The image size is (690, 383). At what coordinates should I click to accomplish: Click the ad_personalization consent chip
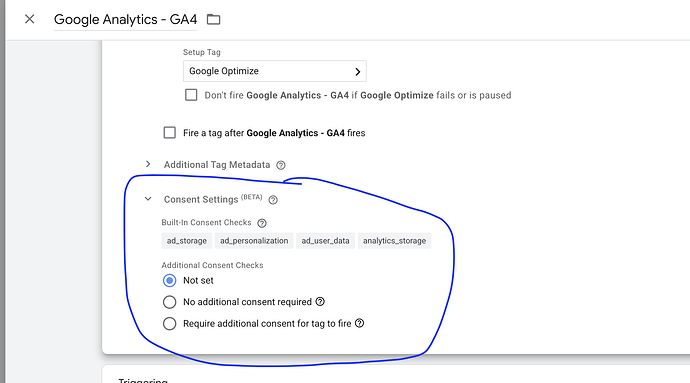(254, 241)
